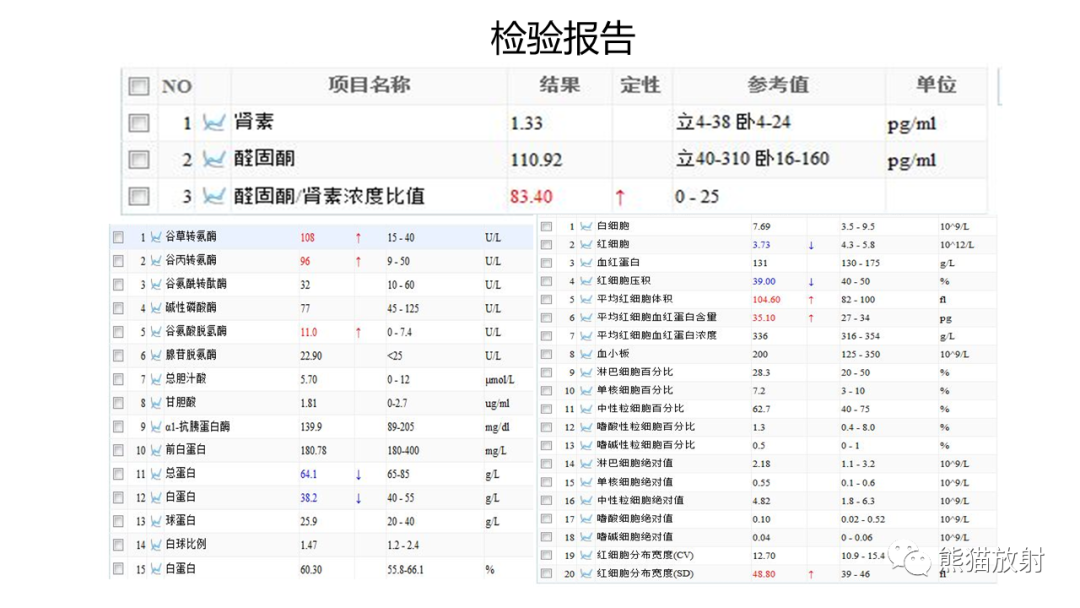Select result value 108 for 谷草转氨酶

coord(307,238)
